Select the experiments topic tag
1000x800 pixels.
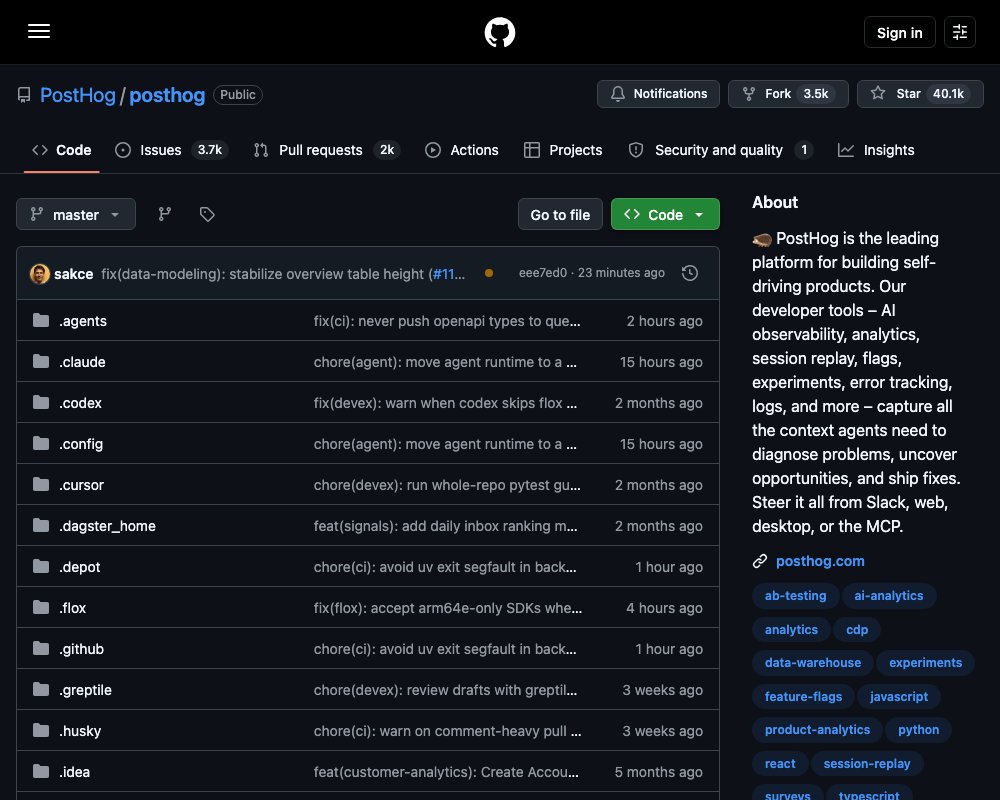tap(925, 663)
